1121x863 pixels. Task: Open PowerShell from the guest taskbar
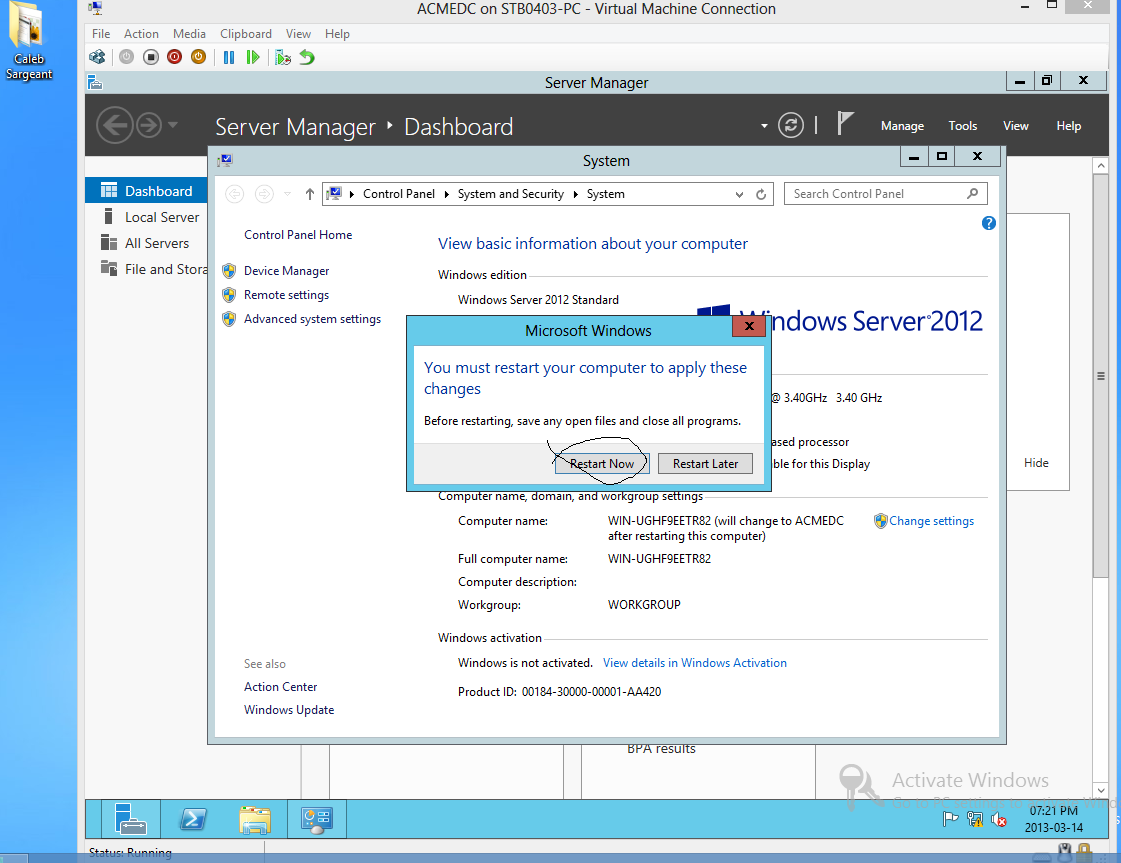pos(192,819)
